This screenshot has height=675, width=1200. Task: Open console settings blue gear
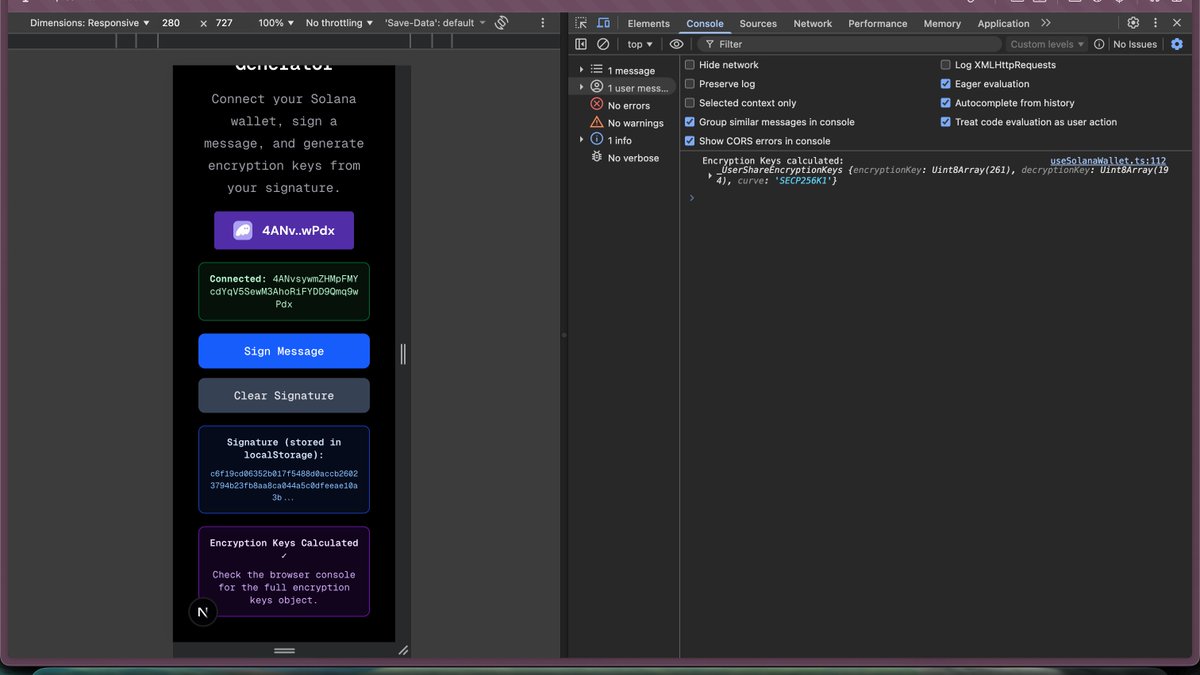1177,44
